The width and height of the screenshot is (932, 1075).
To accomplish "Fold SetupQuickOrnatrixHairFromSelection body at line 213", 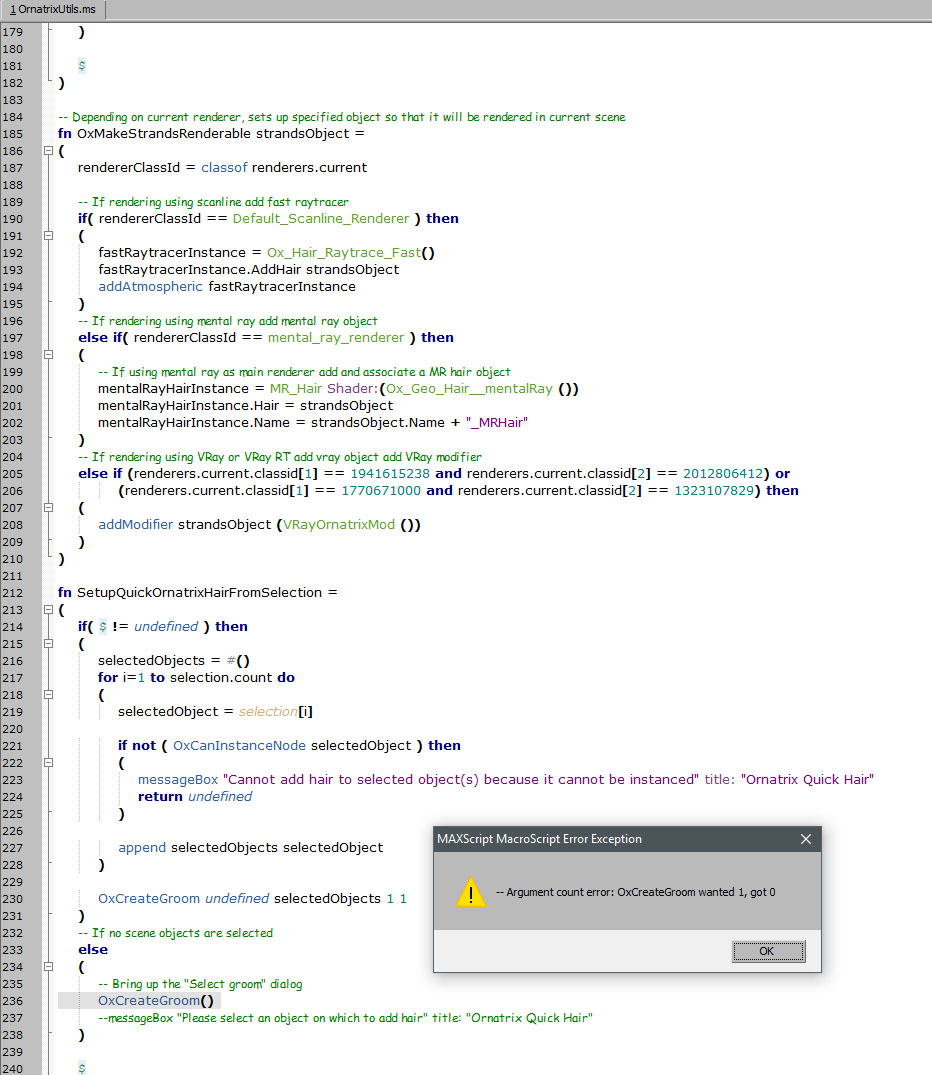I will 47,609.
